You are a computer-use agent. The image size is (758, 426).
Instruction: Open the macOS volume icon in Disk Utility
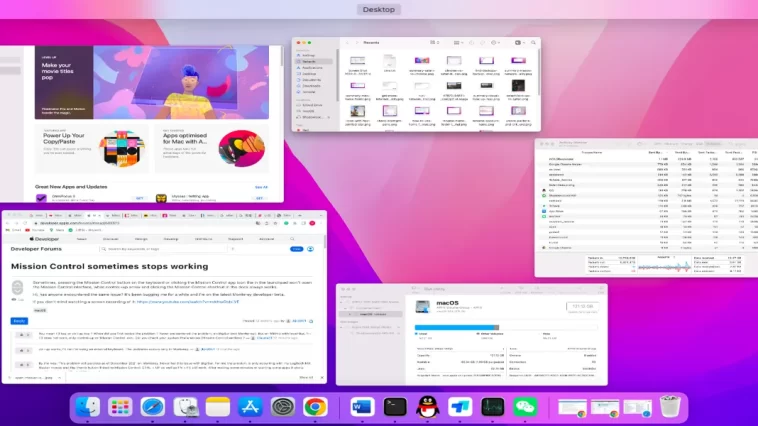tap(423, 307)
